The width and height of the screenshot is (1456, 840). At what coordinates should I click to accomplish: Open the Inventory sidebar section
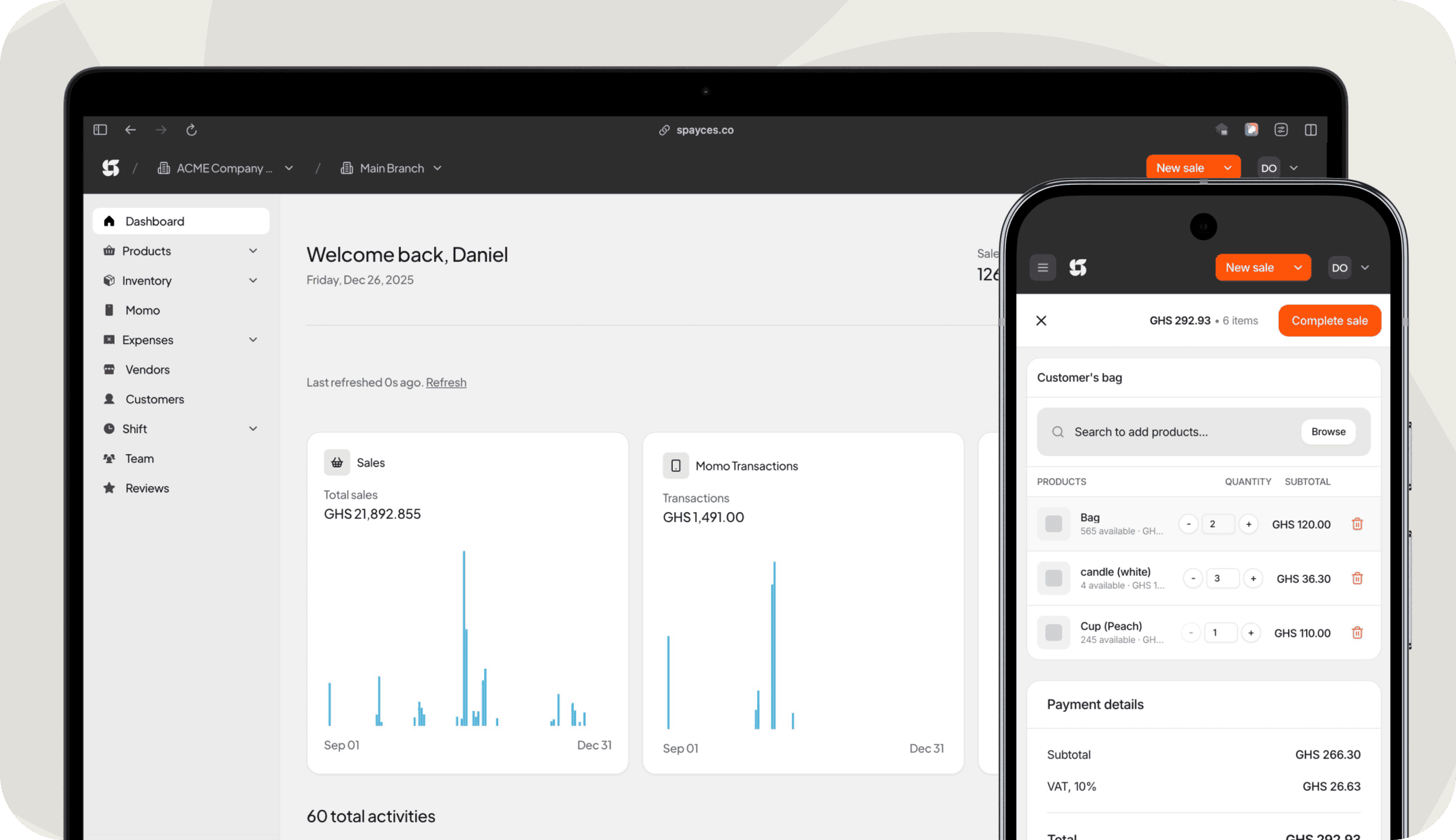pyautogui.click(x=147, y=280)
